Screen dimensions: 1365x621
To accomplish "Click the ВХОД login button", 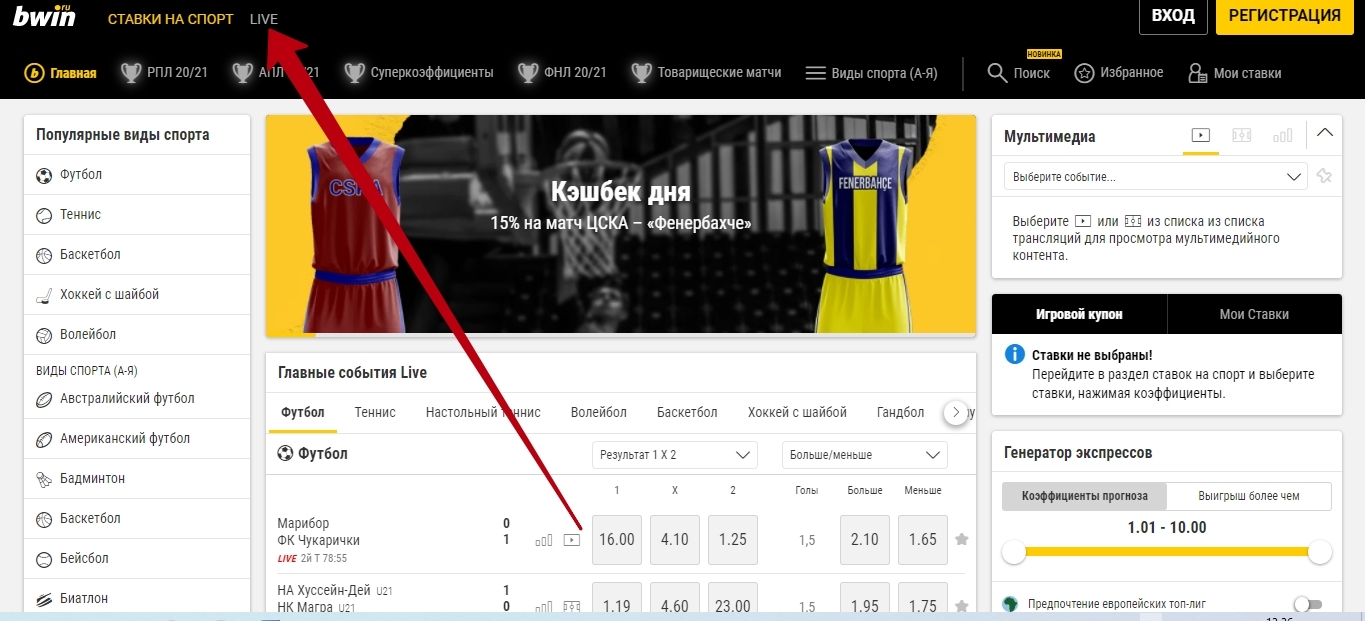I will pyautogui.click(x=1173, y=17).
